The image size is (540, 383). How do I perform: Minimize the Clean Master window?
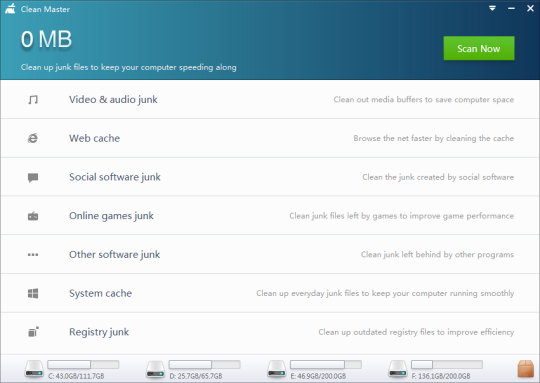(511, 8)
